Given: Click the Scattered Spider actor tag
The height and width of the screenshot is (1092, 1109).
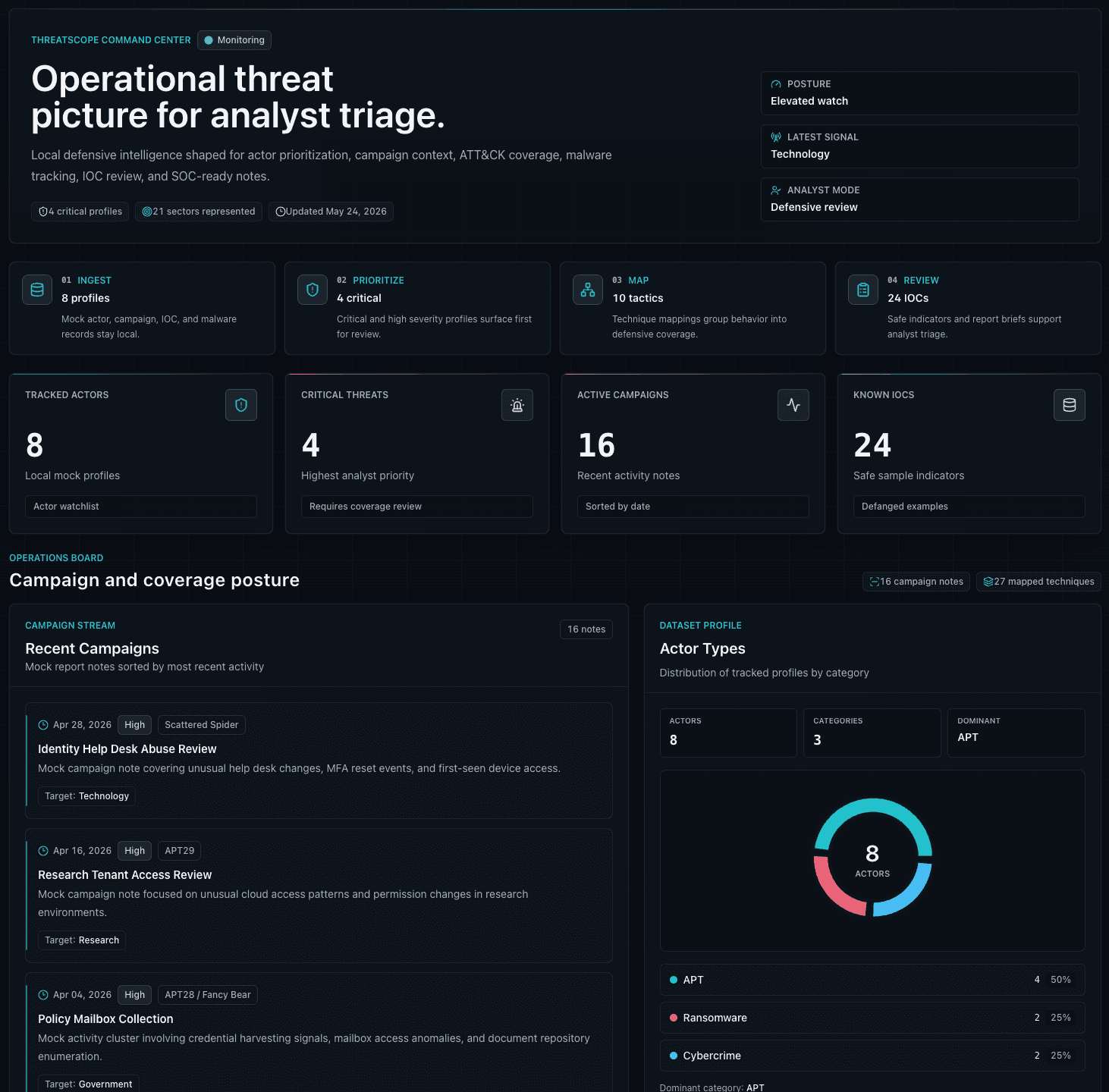Looking at the screenshot, I should coord(201,725).
